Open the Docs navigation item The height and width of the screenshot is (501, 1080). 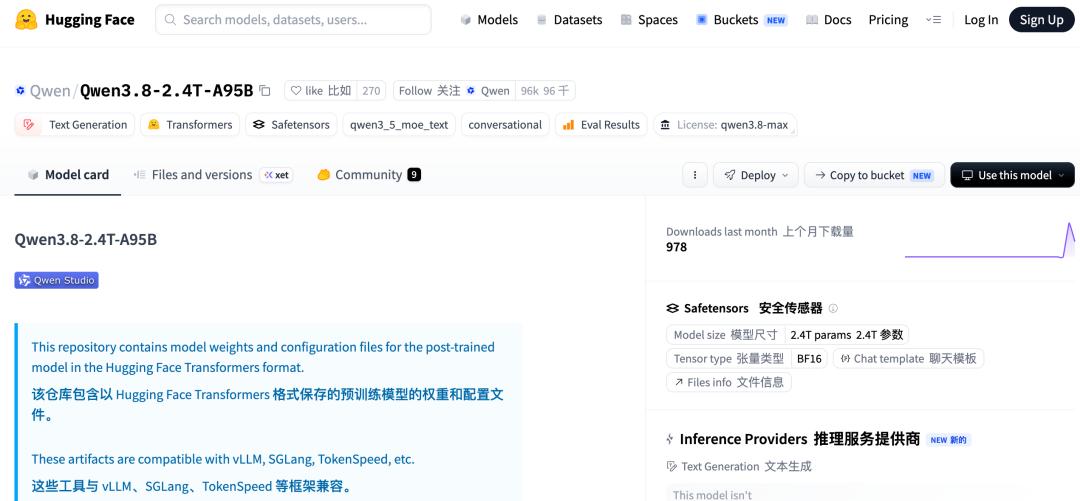(829, 20)
